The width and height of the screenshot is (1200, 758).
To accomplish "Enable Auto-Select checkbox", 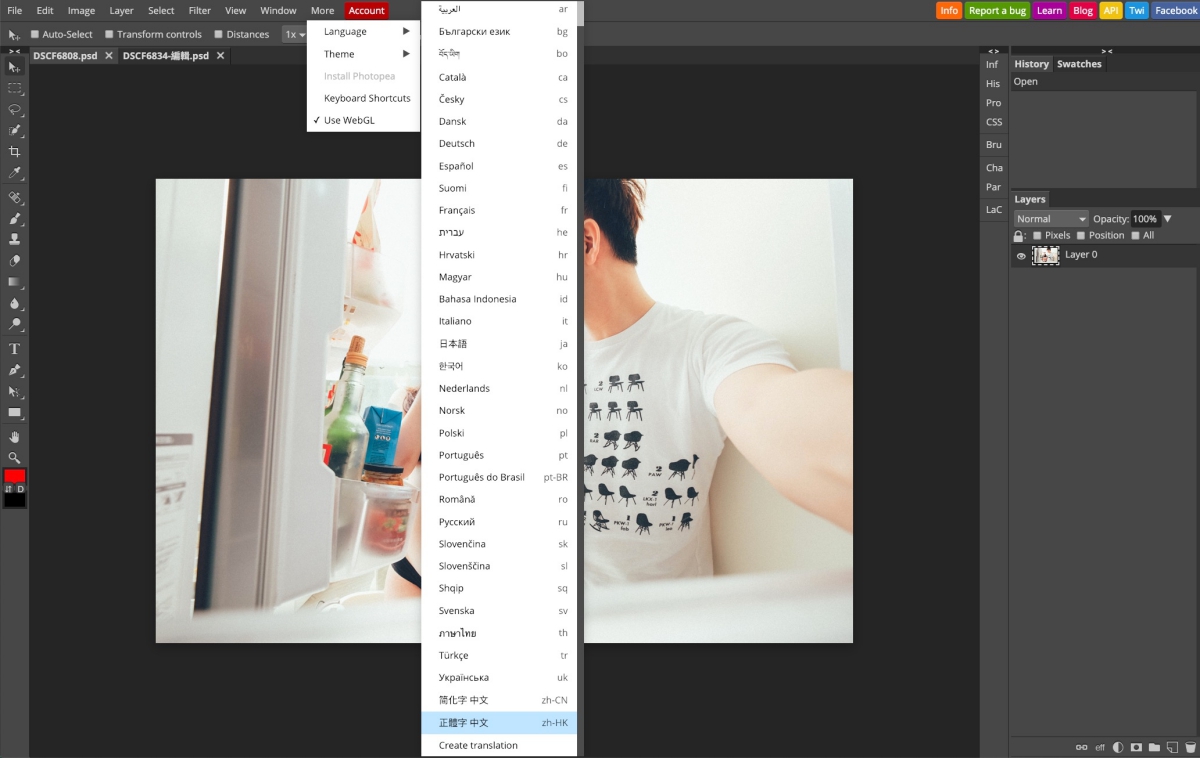I will 35,34.
